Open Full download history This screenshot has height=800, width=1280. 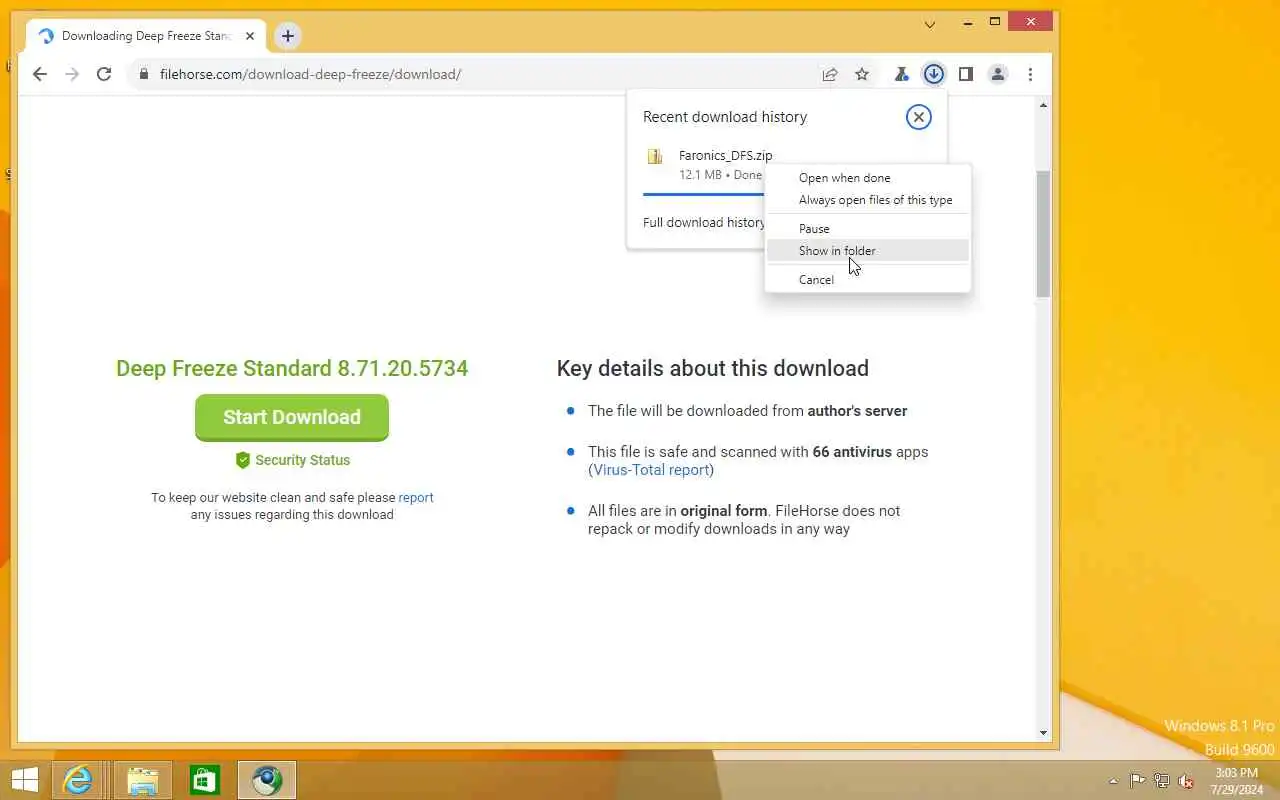[704, 223]
